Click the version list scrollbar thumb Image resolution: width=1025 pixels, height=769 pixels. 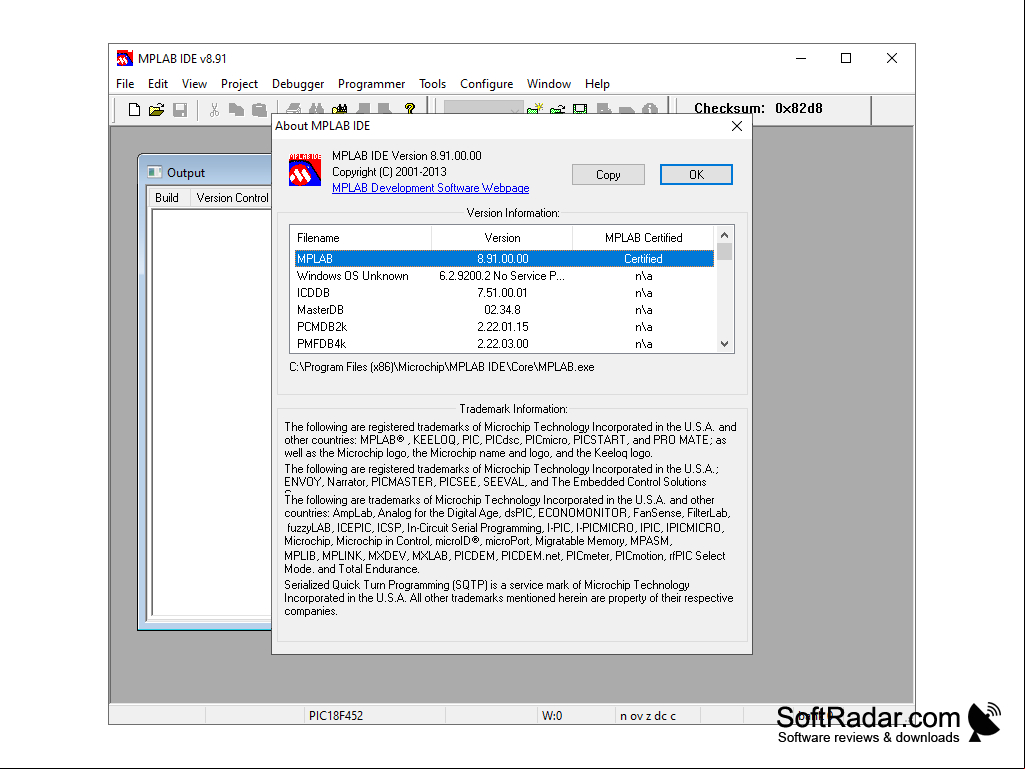click(724, 252)
